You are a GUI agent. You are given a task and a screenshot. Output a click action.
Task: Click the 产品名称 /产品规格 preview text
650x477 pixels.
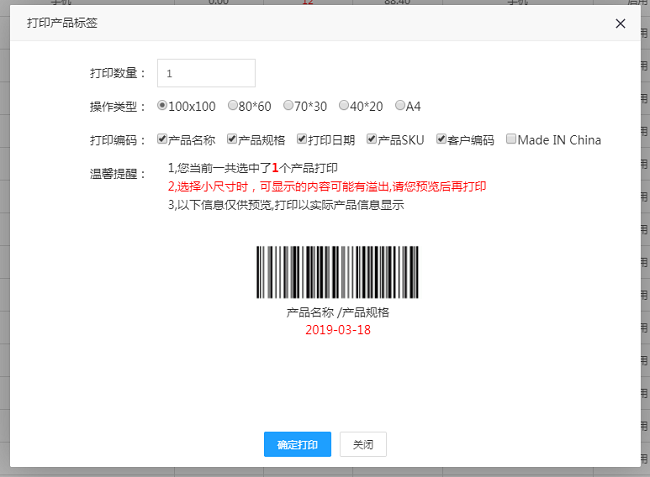(x=337, y=312)
